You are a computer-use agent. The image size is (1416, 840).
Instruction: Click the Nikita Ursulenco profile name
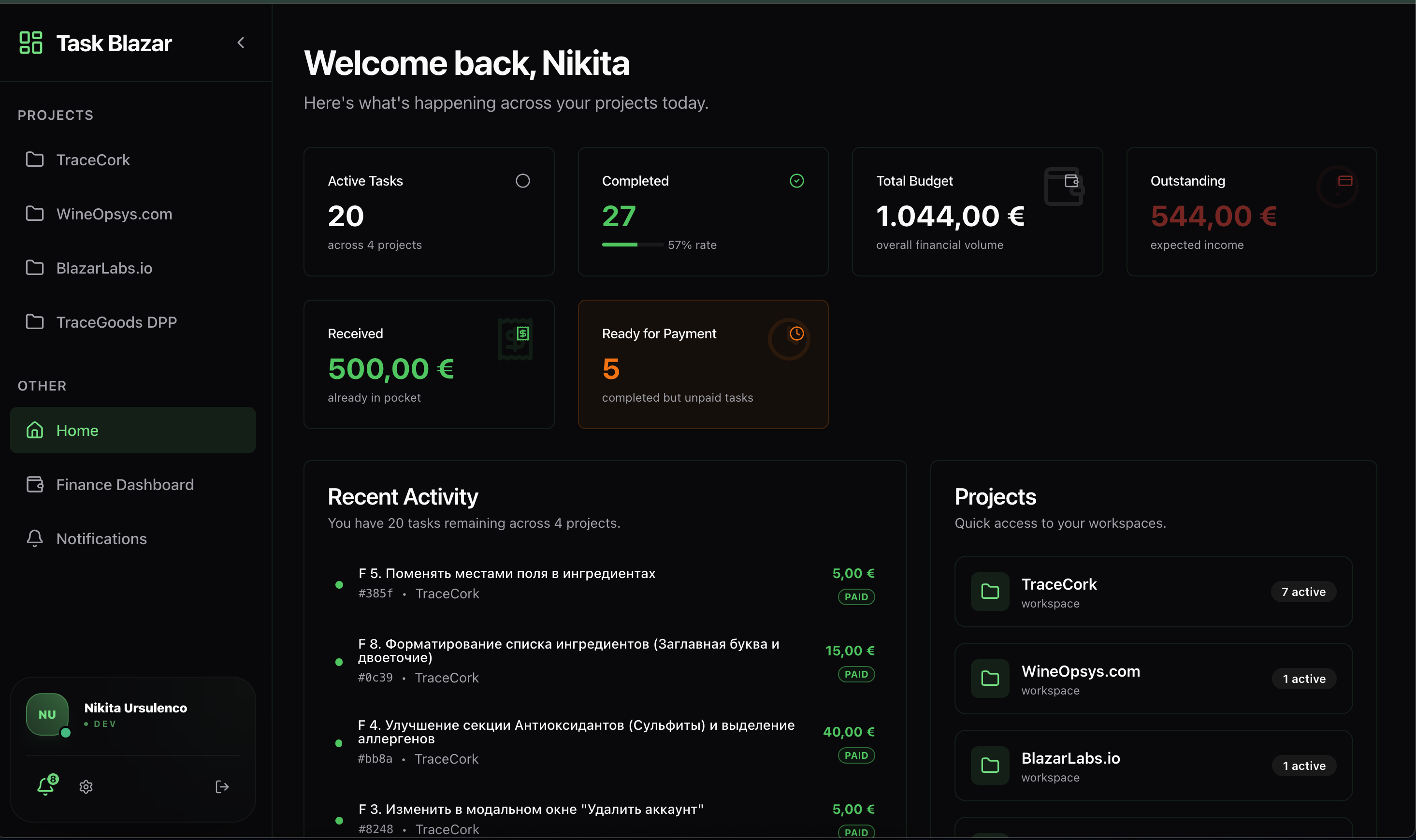point(136,708)
